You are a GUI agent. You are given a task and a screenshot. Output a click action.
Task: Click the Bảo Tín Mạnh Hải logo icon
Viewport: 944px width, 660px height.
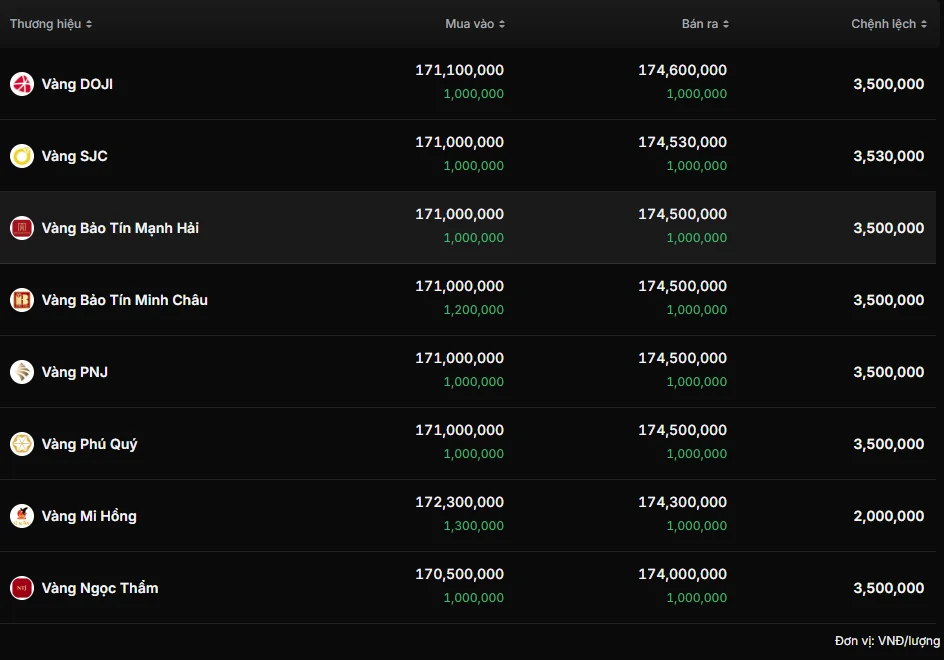coord(22,228)
